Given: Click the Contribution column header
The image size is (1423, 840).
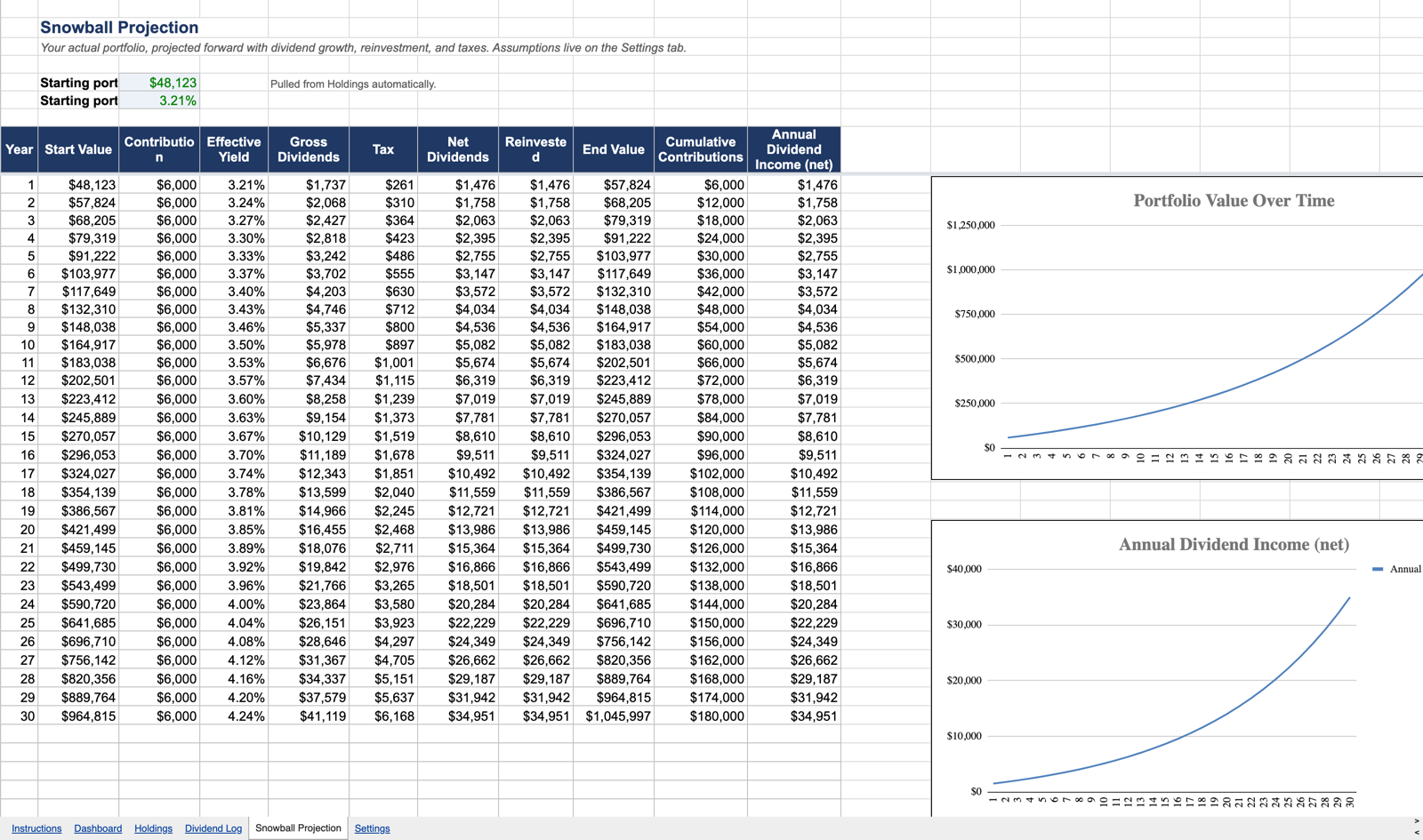Looking at the screenshot, I should [159, 149].
